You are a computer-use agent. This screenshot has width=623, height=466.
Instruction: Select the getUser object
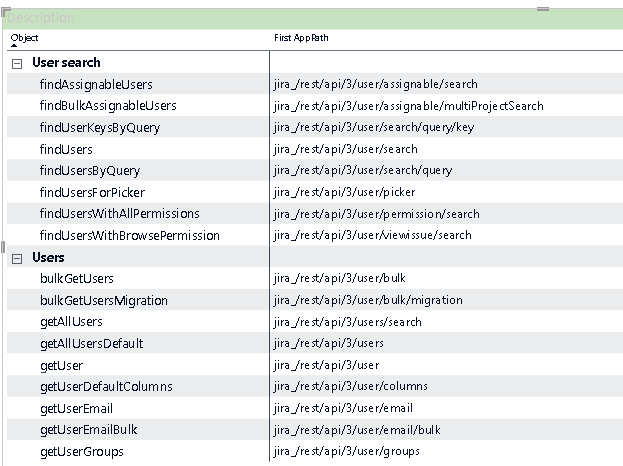pyautogui.click(x=62, y=365)
